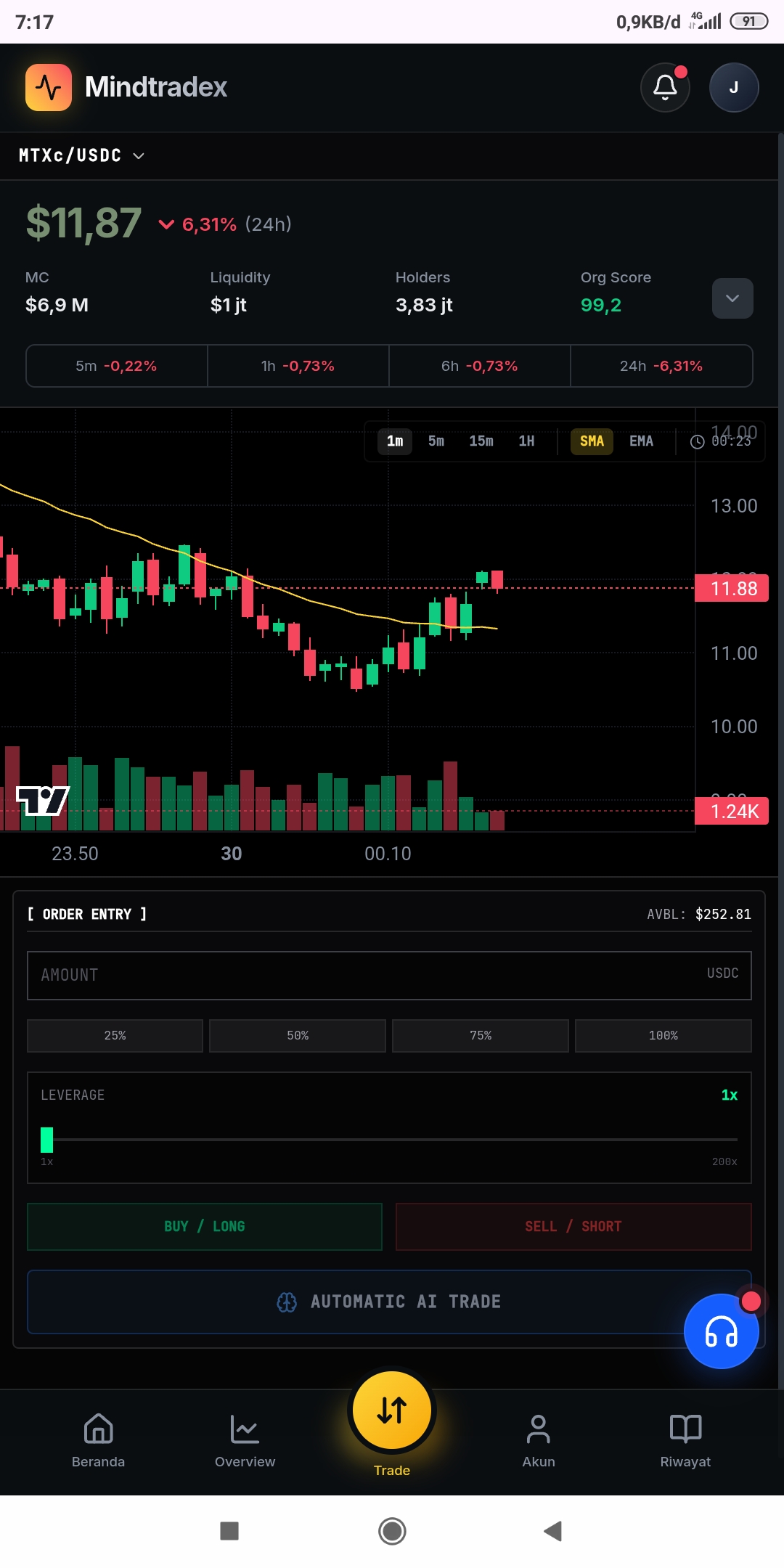This screenshot has height=1568, width=784.
Task: Tap the clock countdown timer icon
Action: pyautogui.click(x=697, y=441)
